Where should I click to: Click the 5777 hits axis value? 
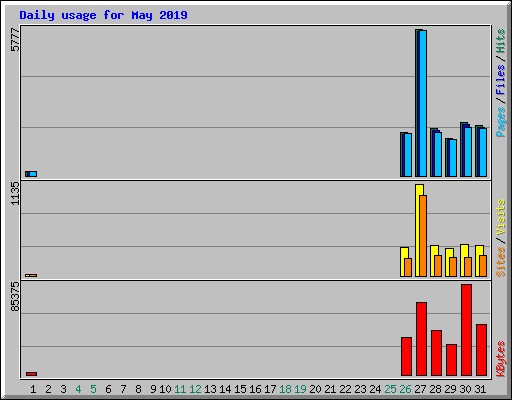15,40
